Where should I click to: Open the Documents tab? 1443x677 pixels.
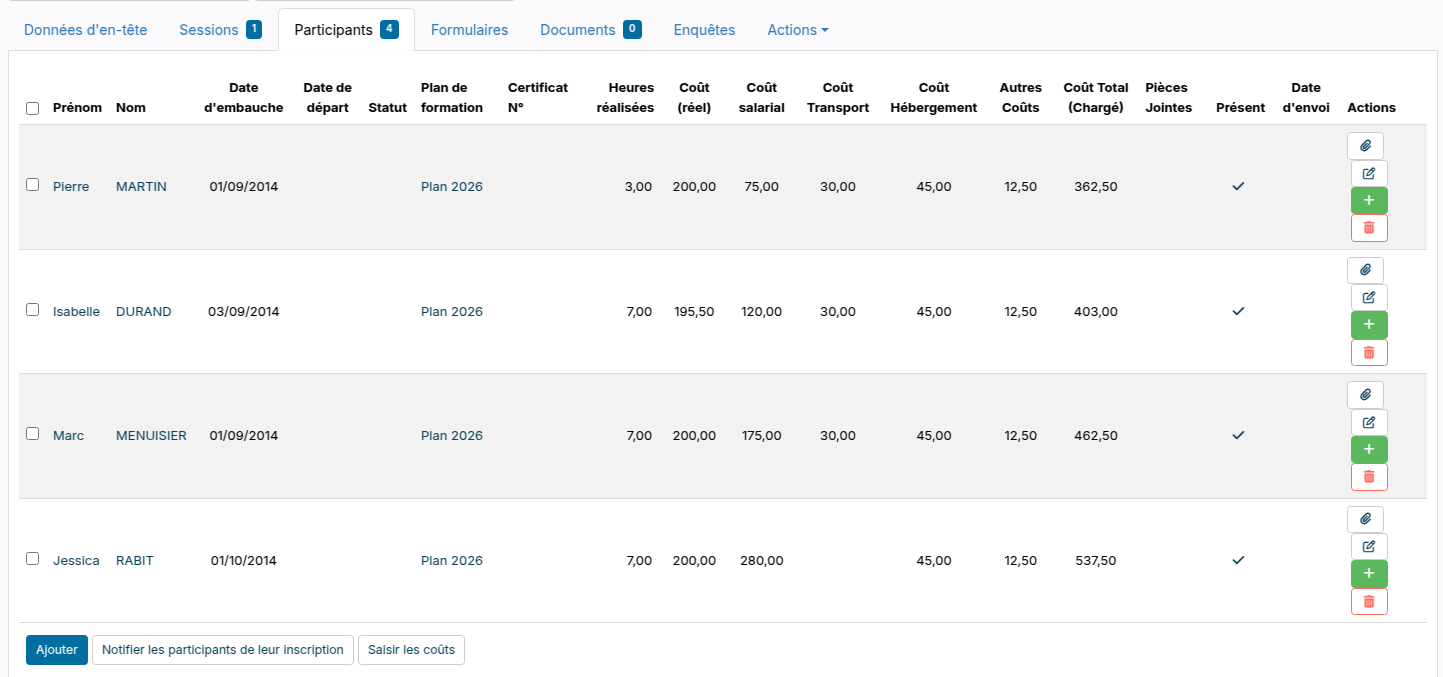click(x=590, y=30)
